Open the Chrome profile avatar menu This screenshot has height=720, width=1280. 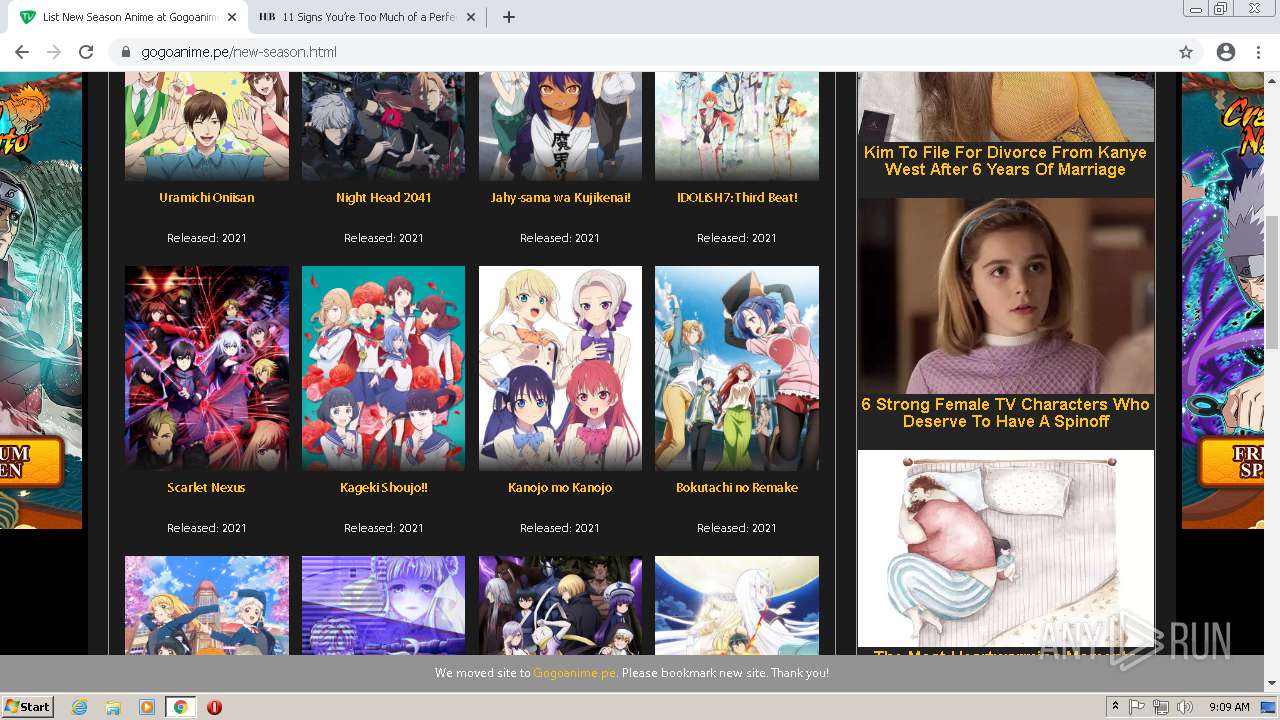pos(1226,52)
